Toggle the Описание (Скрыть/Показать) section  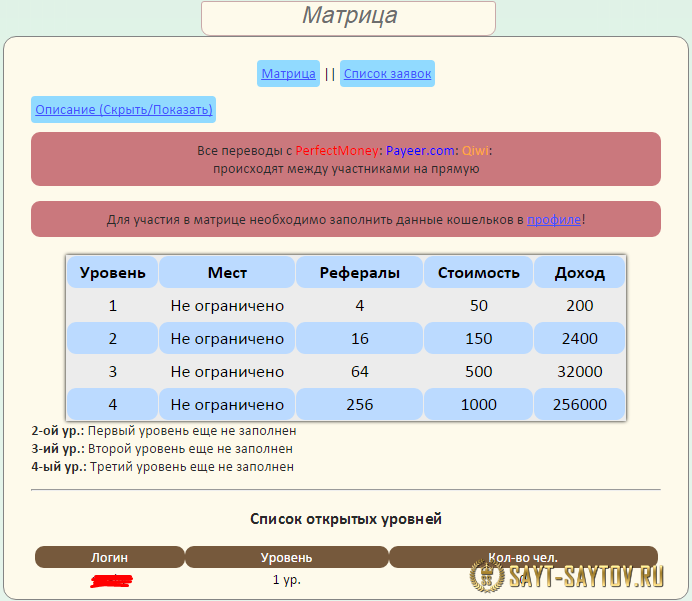pyautogui.click(x=124, y=110)
